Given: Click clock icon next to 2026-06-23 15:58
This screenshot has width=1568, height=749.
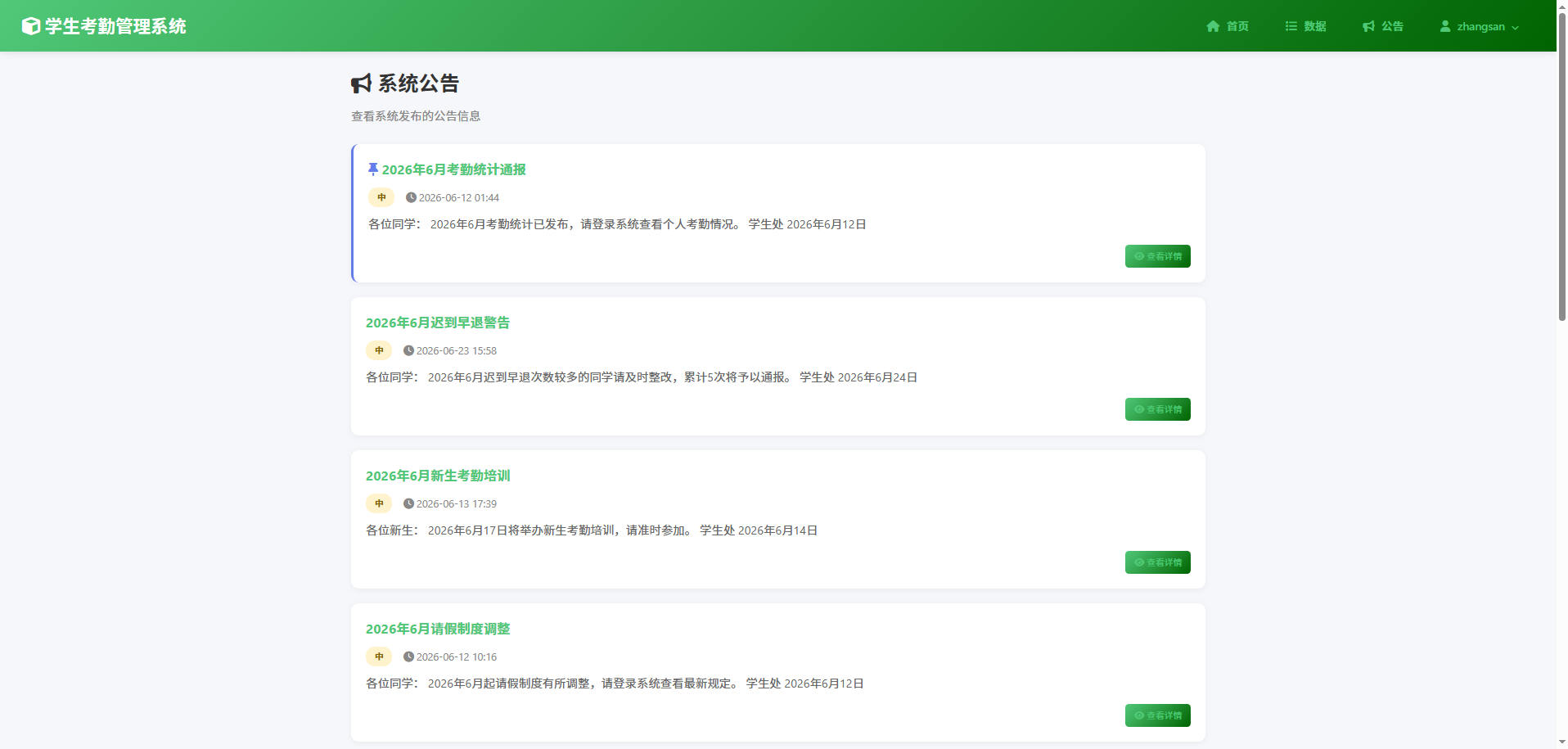Looking at the screenshot, I should pos(408,350).
